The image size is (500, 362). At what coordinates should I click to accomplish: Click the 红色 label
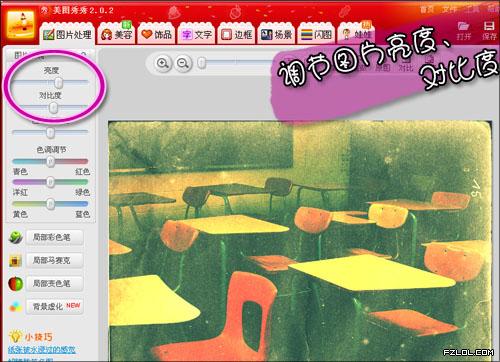click(x=82, y=172)
